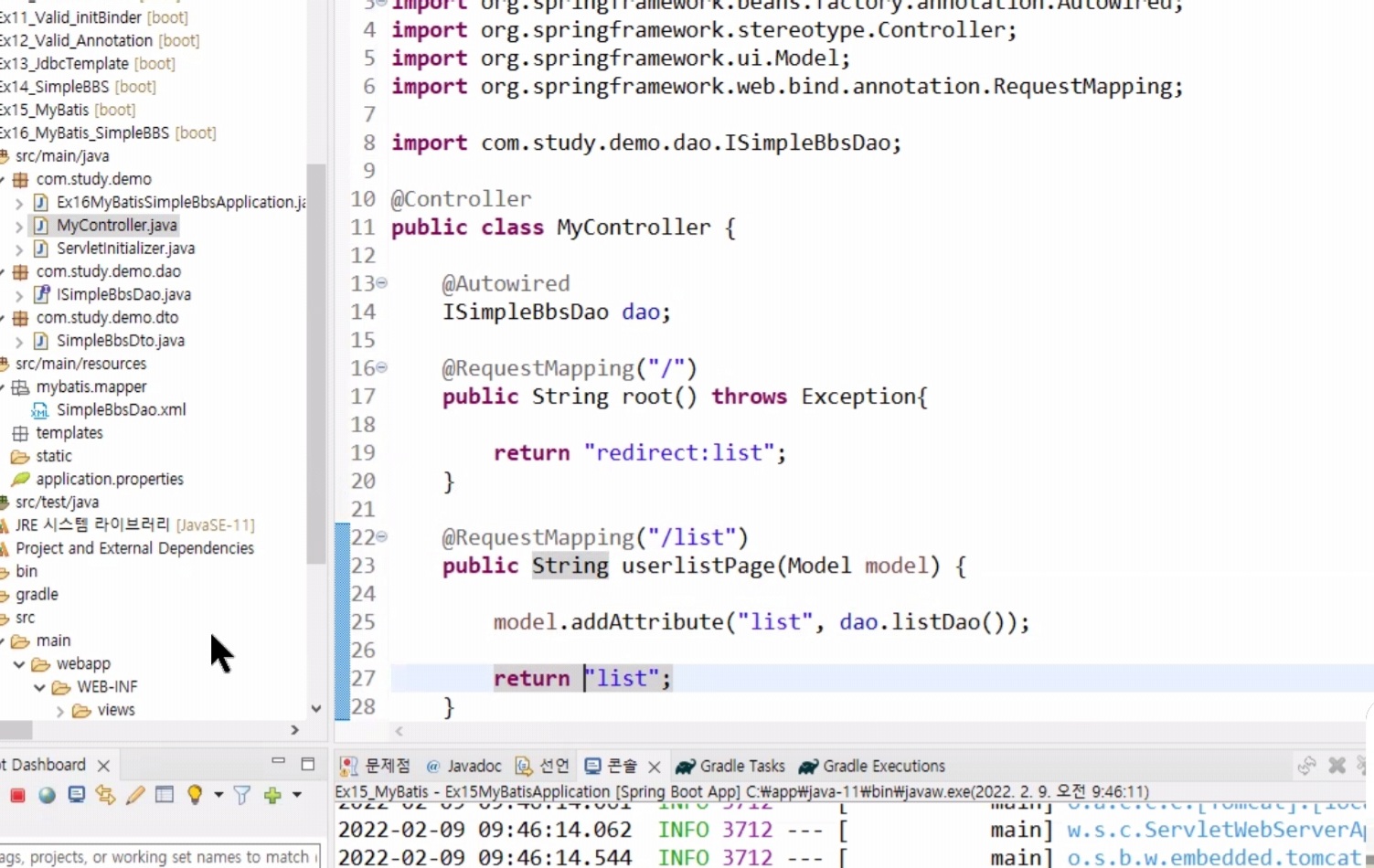Click the globe open-browser icon in Boot Dashboard
This screenshot has height=868, width=1374.
tap(47, 795)
